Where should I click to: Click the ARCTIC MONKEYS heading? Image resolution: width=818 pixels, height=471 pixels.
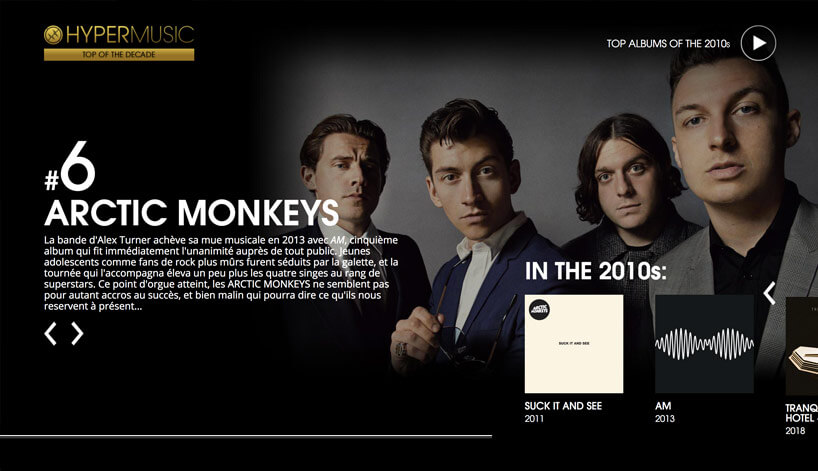click(x=191, y=213)
